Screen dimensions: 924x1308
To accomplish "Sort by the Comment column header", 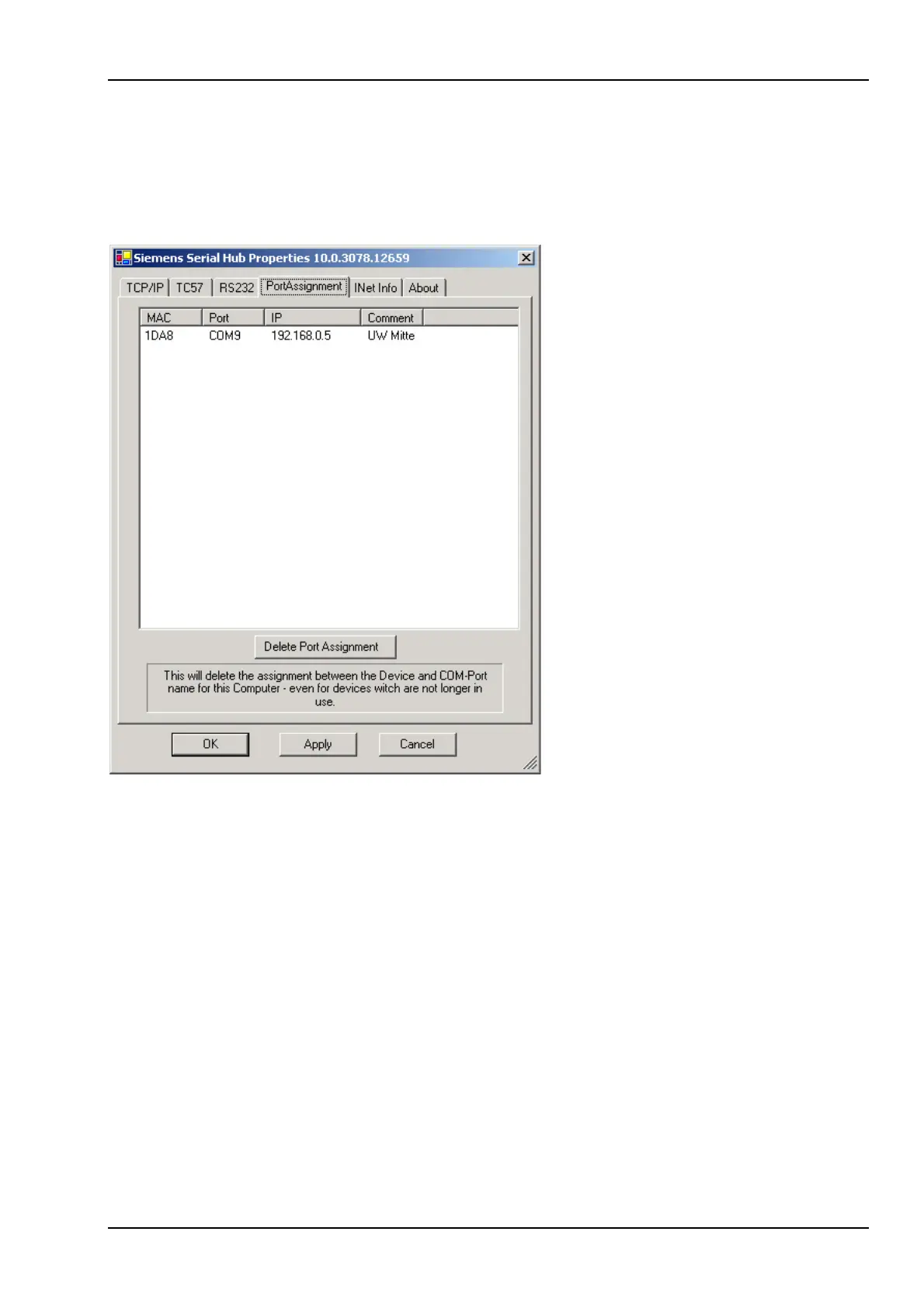I will click(392, 318).
